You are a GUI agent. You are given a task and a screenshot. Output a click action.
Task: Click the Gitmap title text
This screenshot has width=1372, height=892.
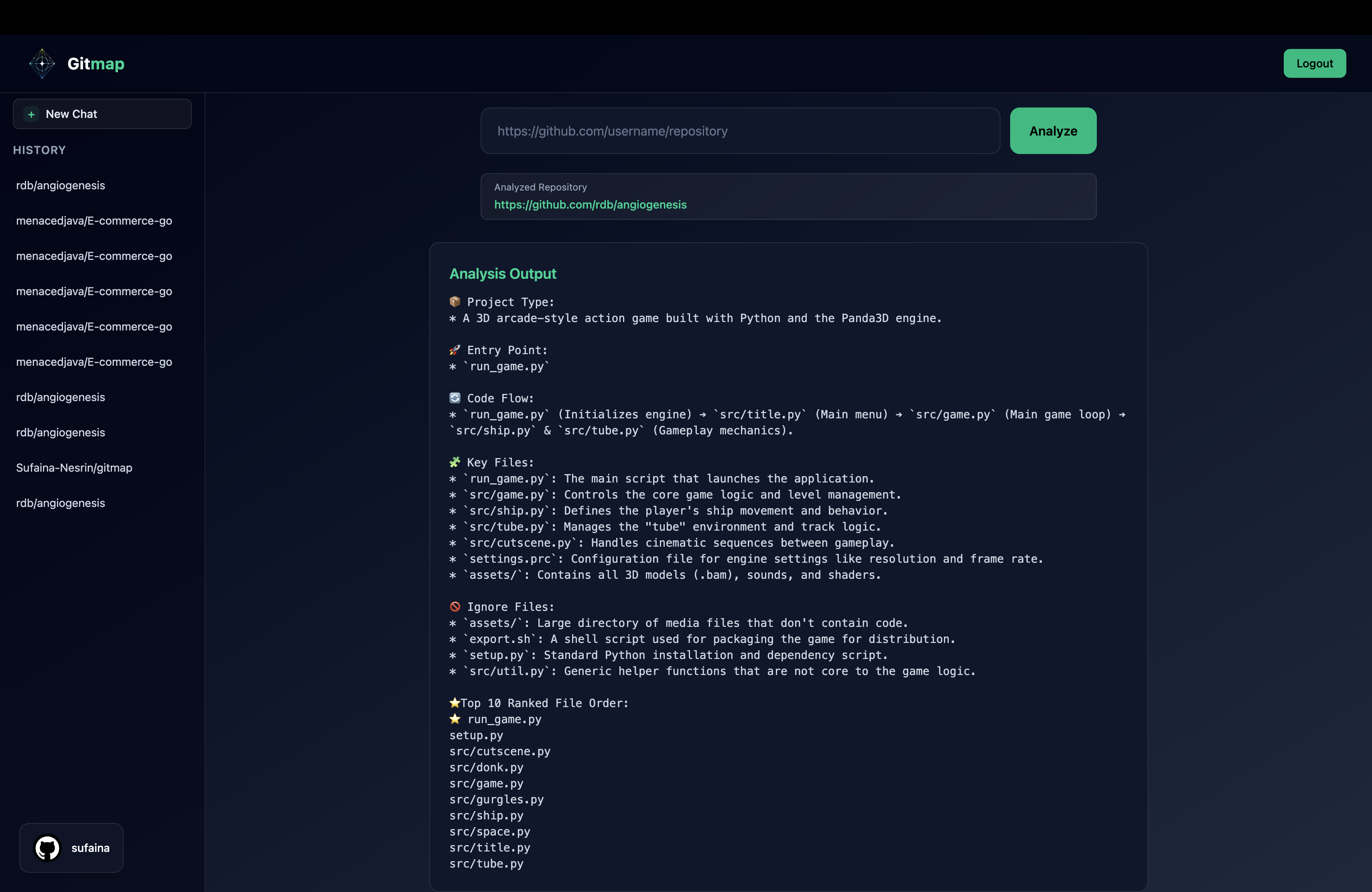96,63
